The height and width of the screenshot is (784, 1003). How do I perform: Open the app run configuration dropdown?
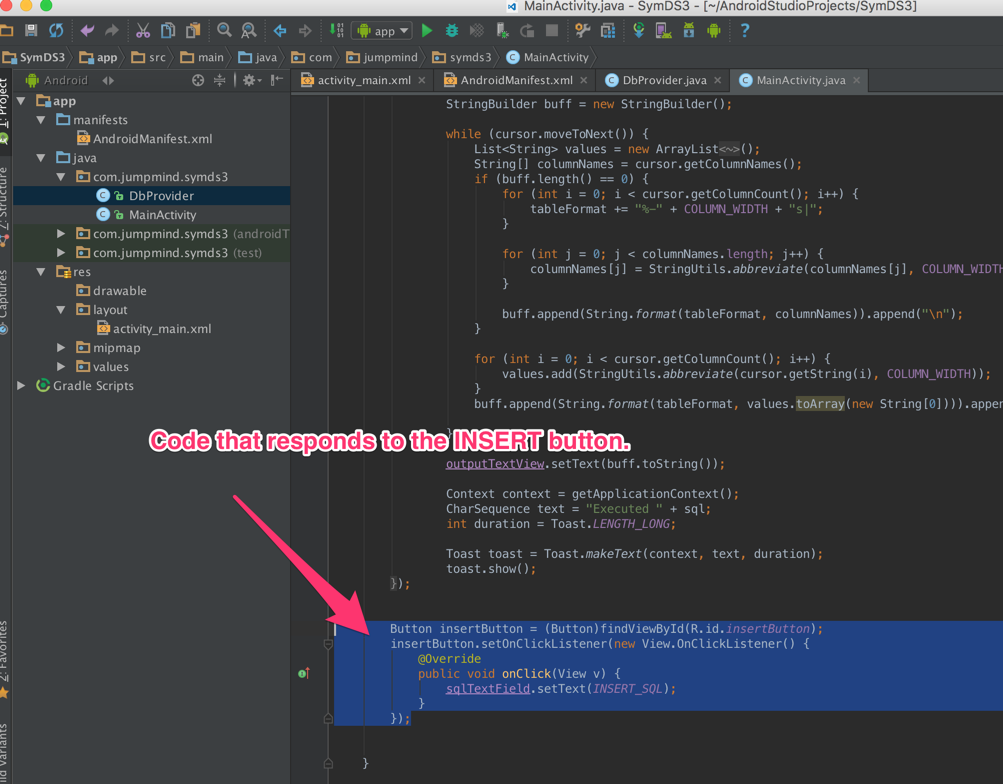click(x=383, y=31)
